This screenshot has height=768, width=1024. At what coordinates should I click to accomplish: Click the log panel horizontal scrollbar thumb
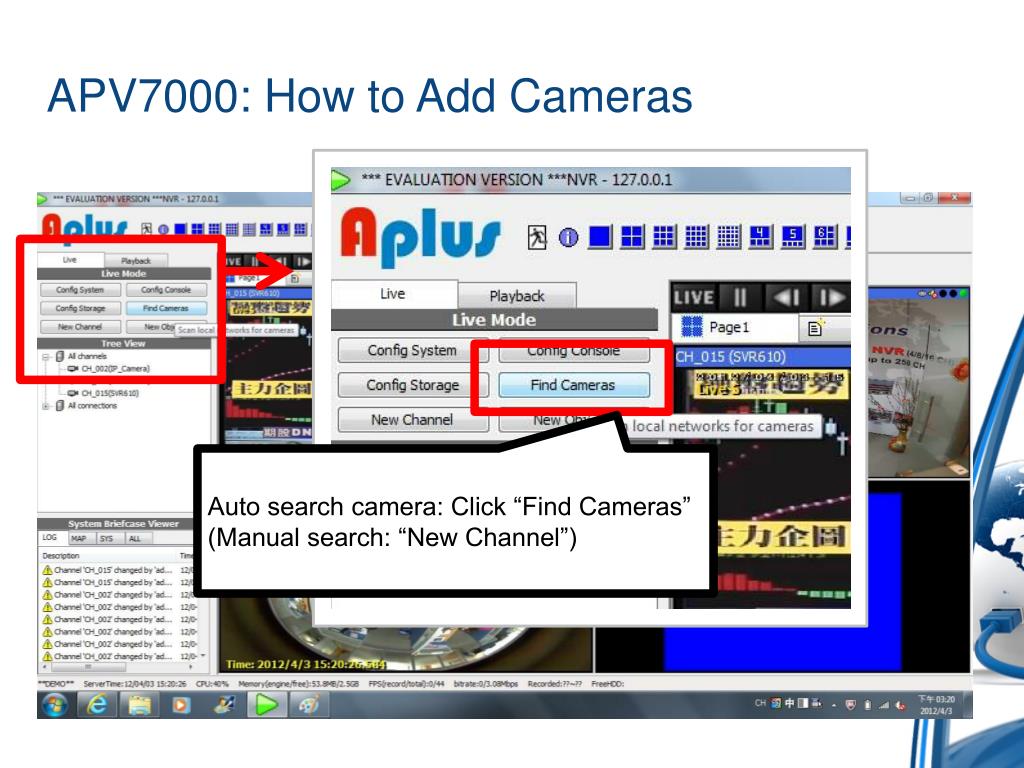tap(87, 667)
